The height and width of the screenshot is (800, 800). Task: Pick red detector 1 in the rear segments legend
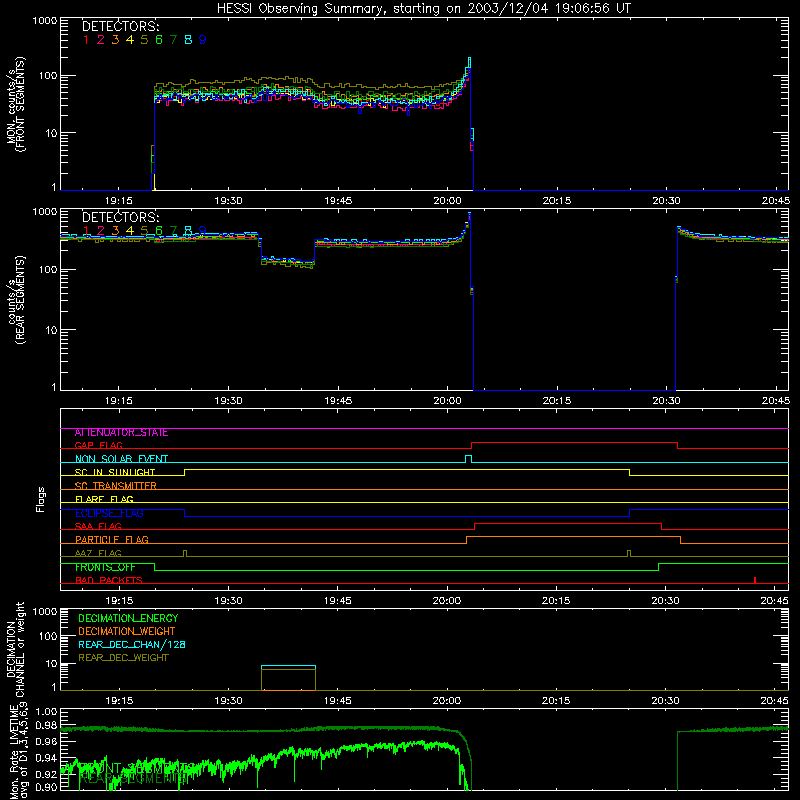click(86, 231)
